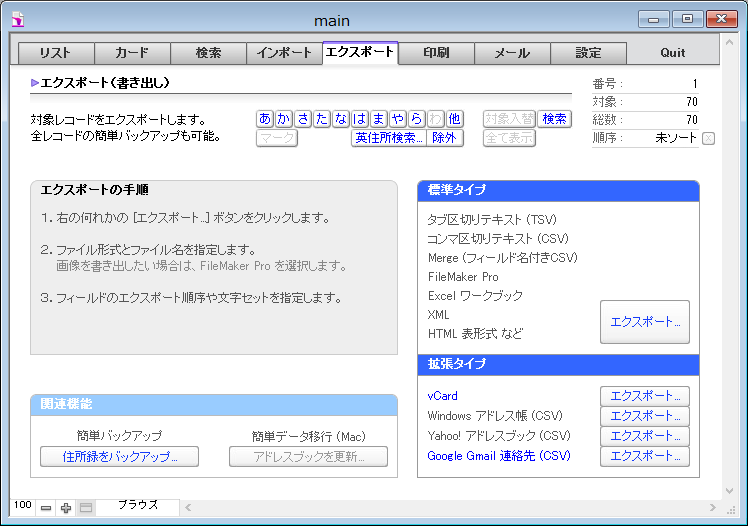Screen dimensions: 748x526
Task: Click the zoom out minus icon
Action: (46, 508)
